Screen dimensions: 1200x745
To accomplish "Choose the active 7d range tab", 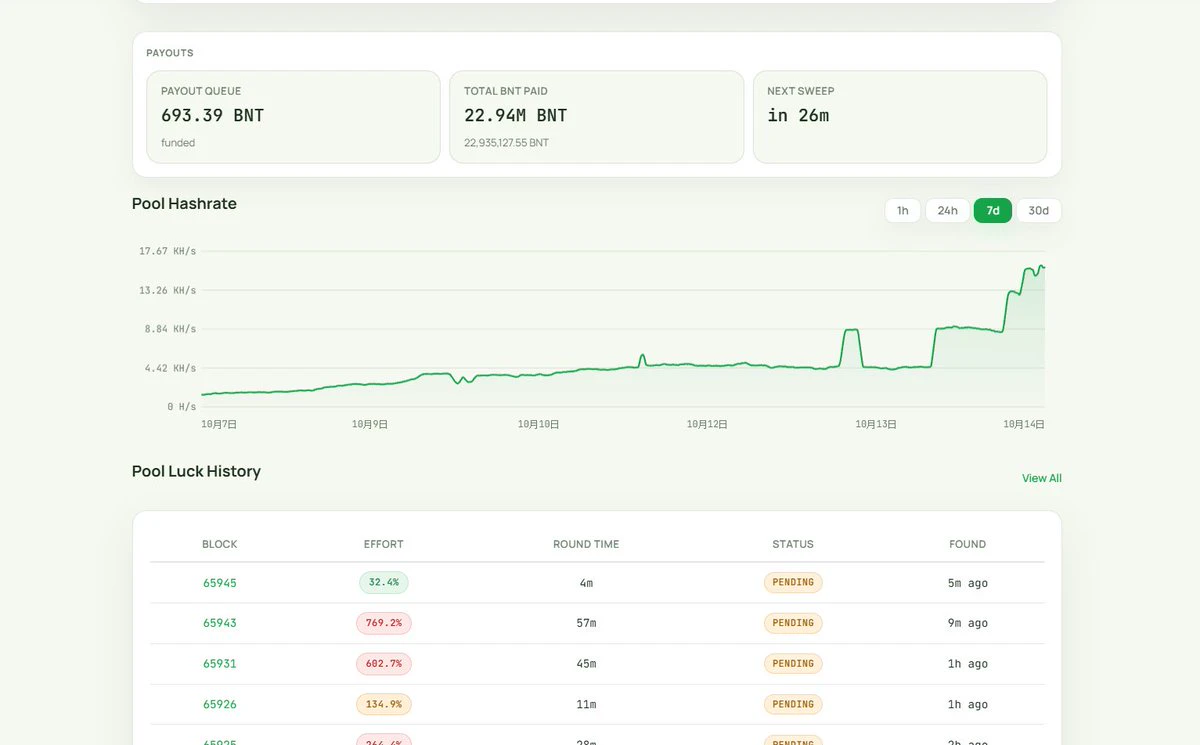I will pos(993,210).
